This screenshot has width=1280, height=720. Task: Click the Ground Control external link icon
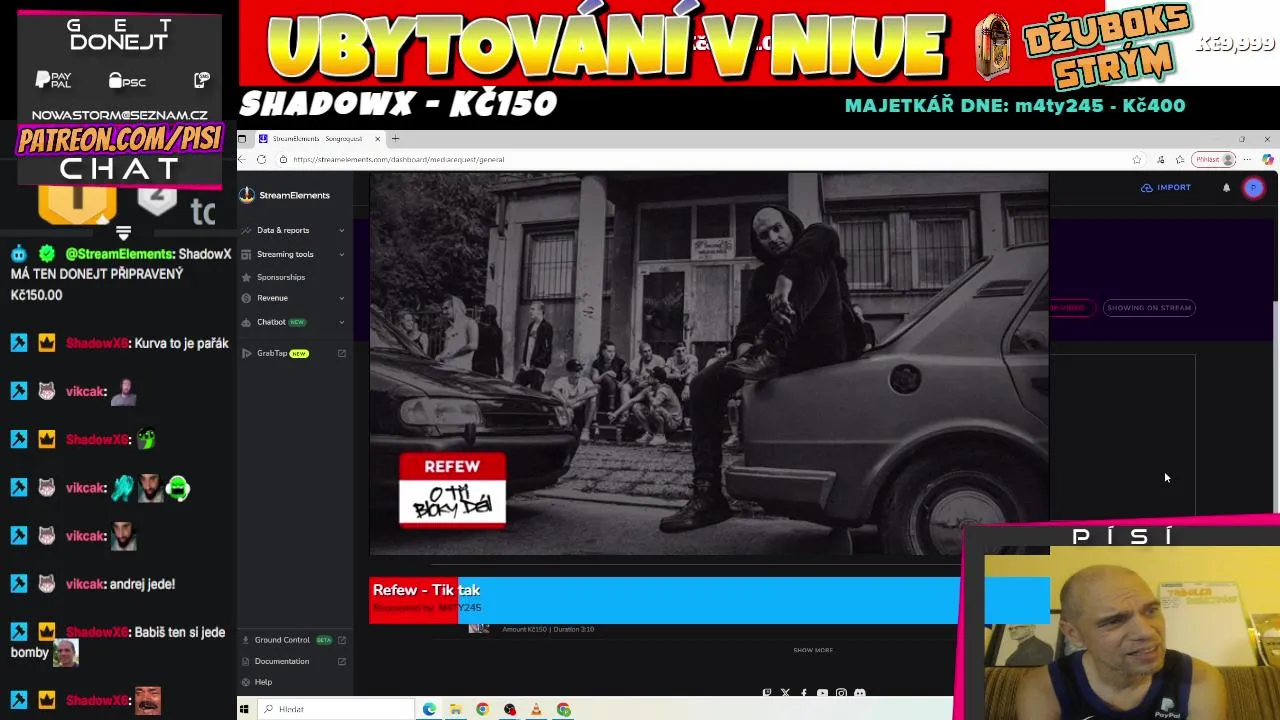coord(342,640)
